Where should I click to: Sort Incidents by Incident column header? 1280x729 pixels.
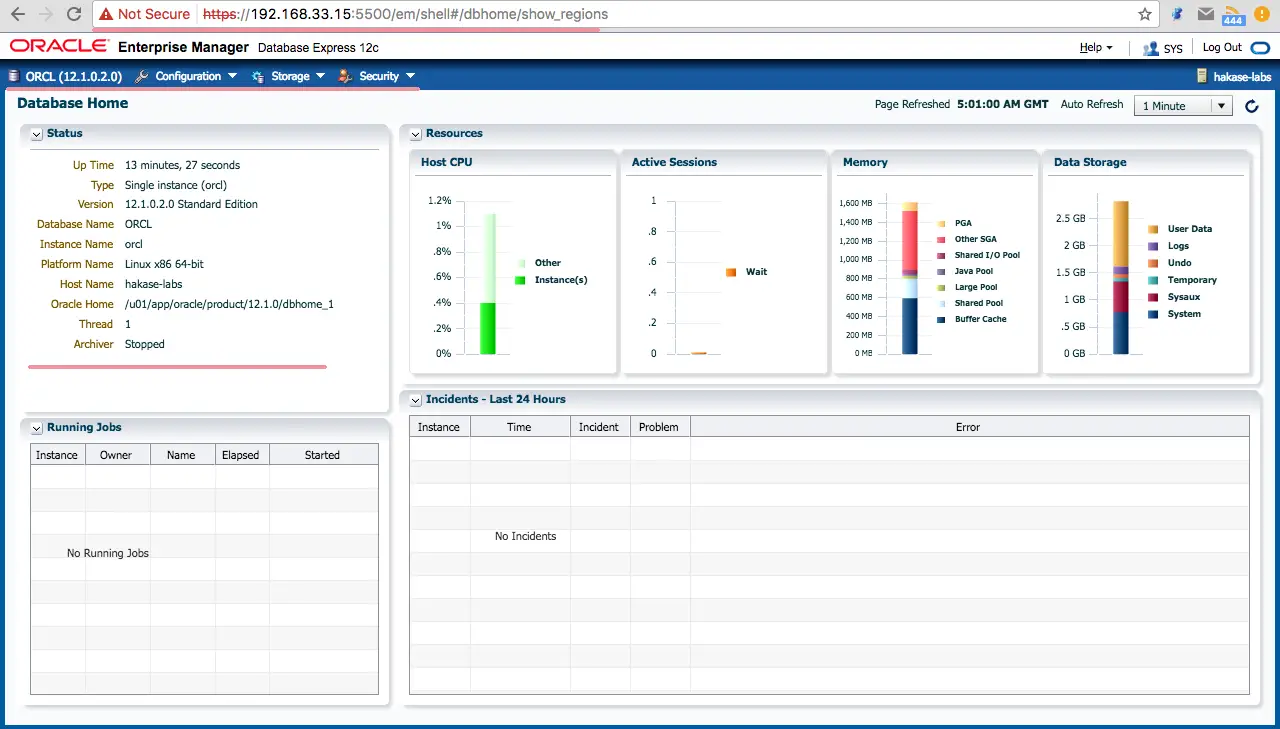599,427
